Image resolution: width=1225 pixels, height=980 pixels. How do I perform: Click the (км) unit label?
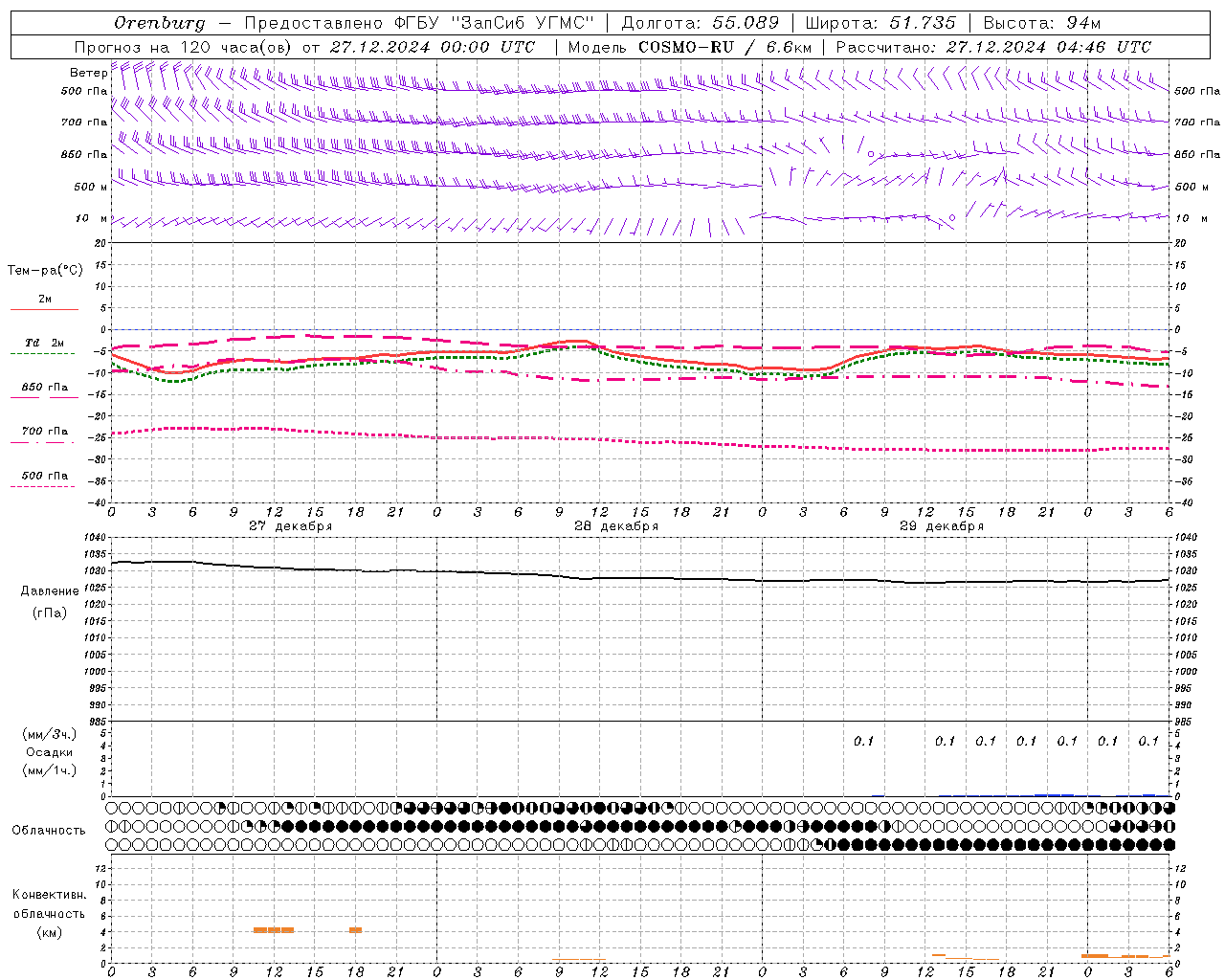[49, 932]
